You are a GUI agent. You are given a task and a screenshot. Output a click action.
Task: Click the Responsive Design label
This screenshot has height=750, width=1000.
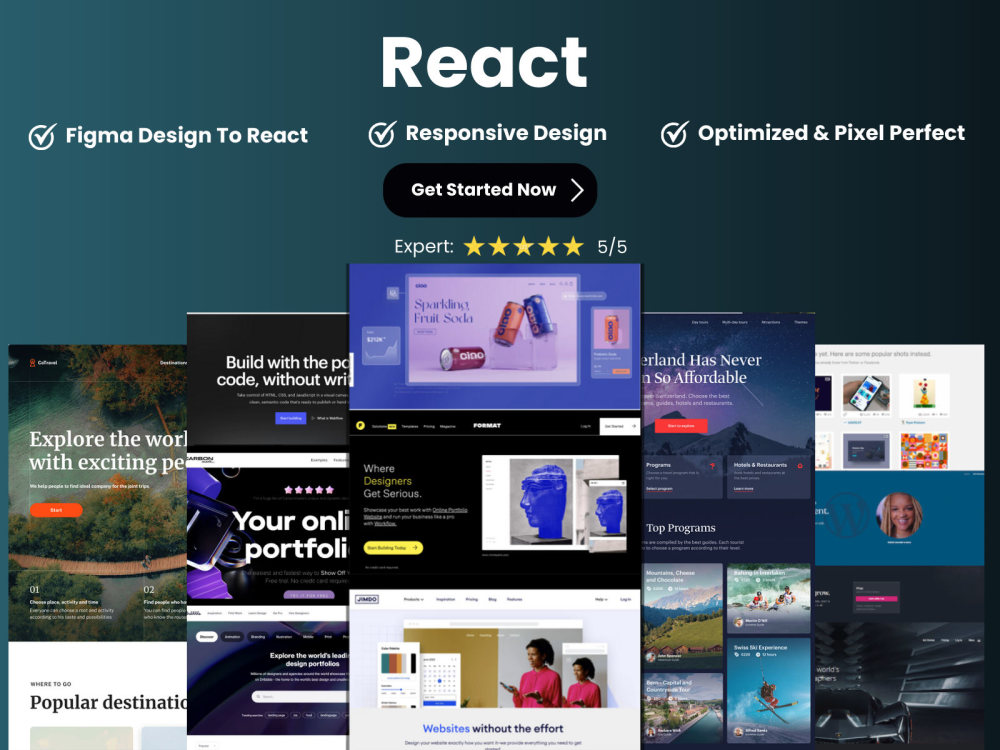pyautogui.click(x=506, y=133)
